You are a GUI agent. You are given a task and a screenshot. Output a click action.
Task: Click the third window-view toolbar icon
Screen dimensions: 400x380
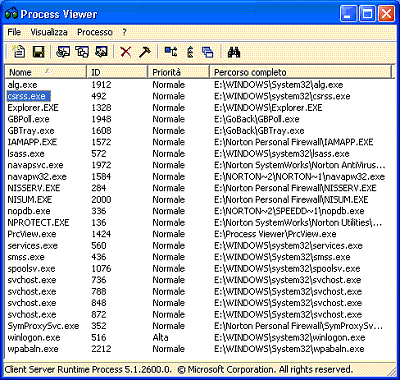(x=101, y=52)
